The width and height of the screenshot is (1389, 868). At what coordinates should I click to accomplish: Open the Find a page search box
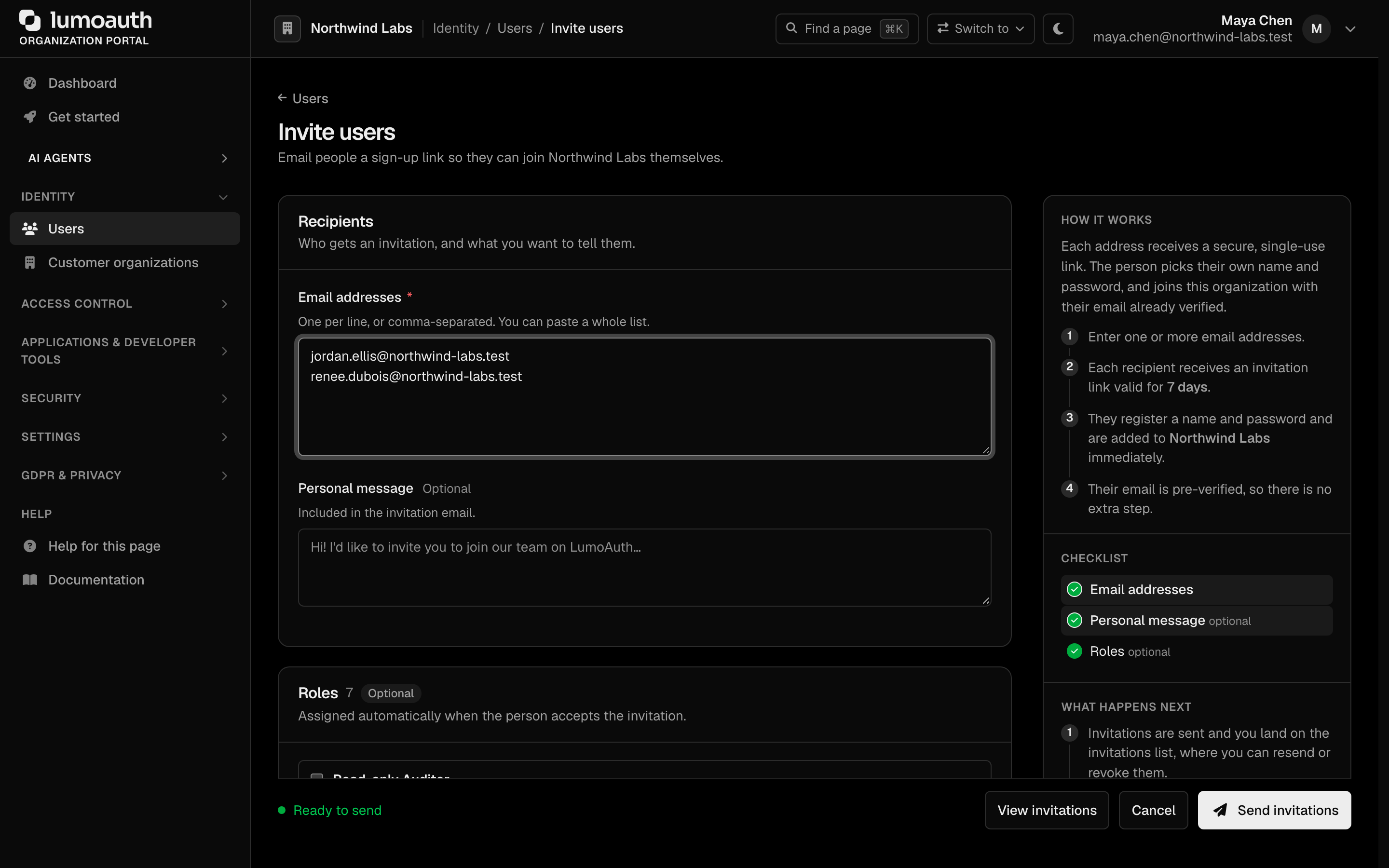[x=846, y=28]
